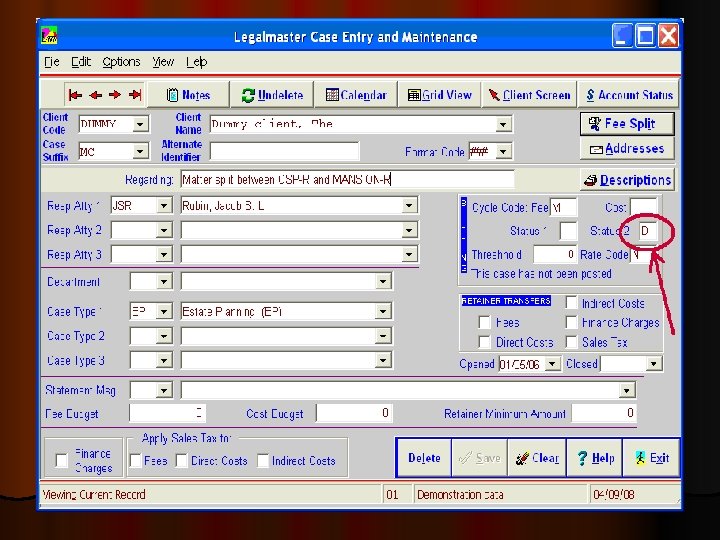Open Account Status

(x=629, y=95)
